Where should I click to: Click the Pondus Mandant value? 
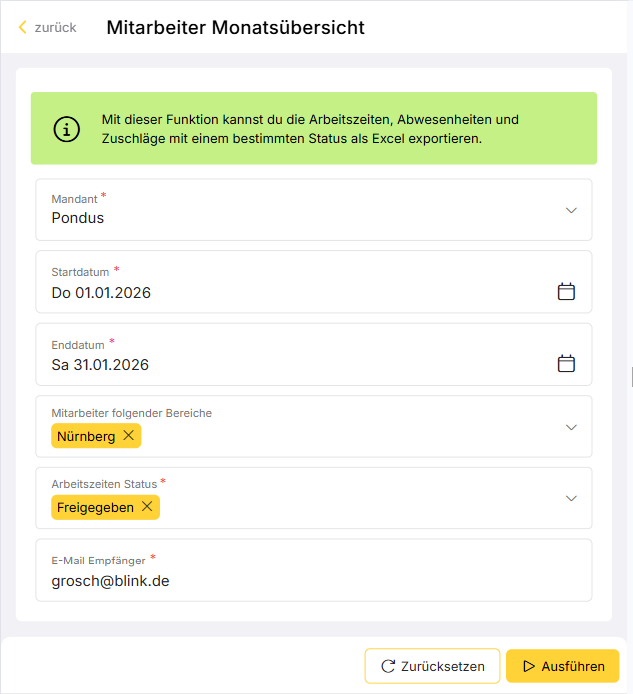pos(77,218)
